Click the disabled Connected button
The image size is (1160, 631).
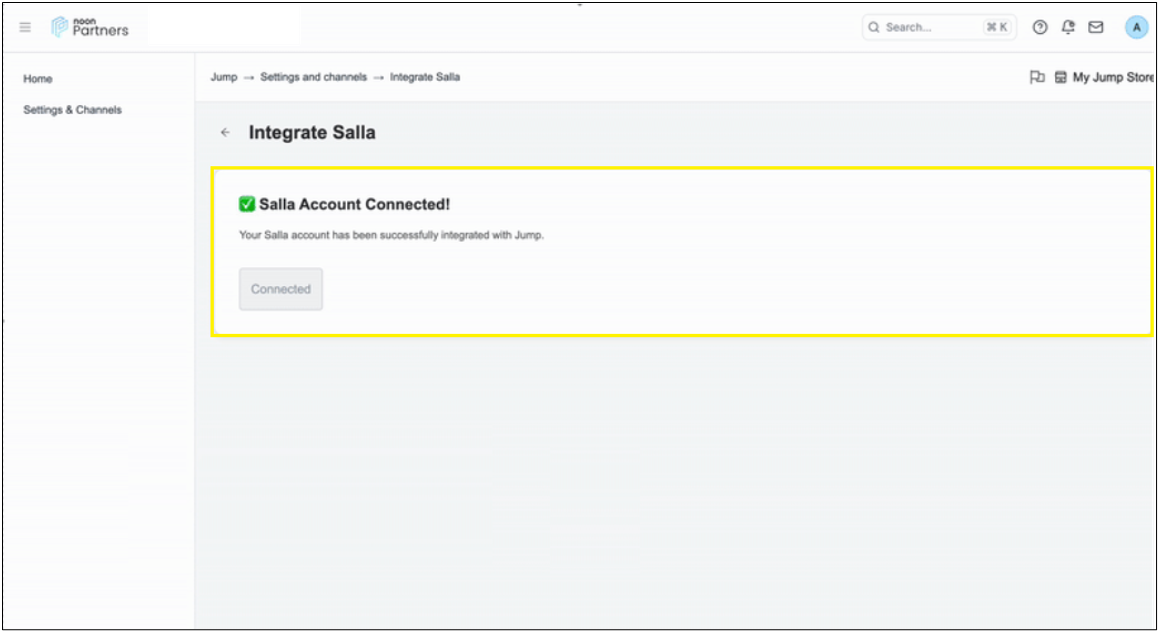point(280,289)
